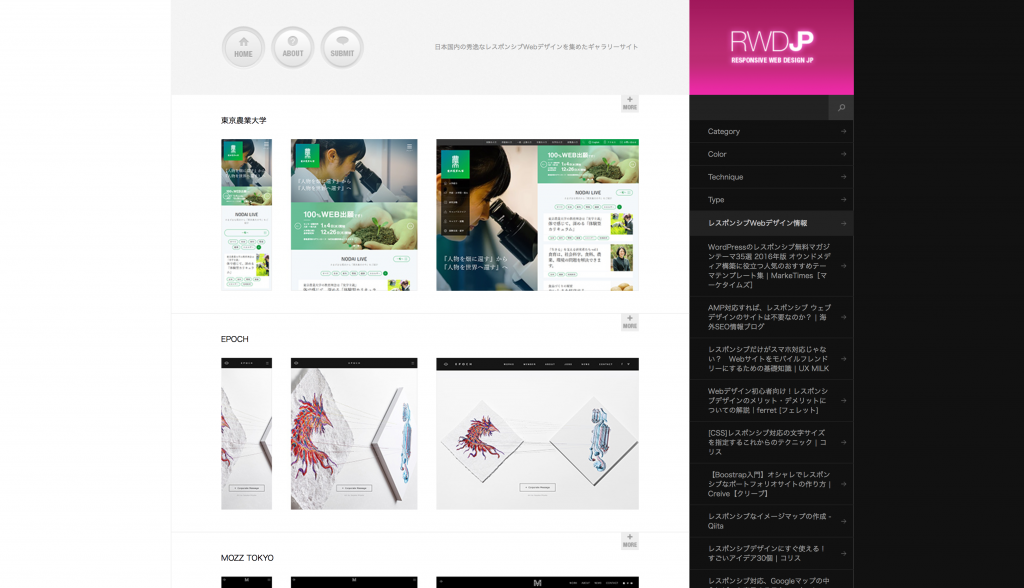View EPOCH mobile screenshot thumbnail

pos(246,434)
